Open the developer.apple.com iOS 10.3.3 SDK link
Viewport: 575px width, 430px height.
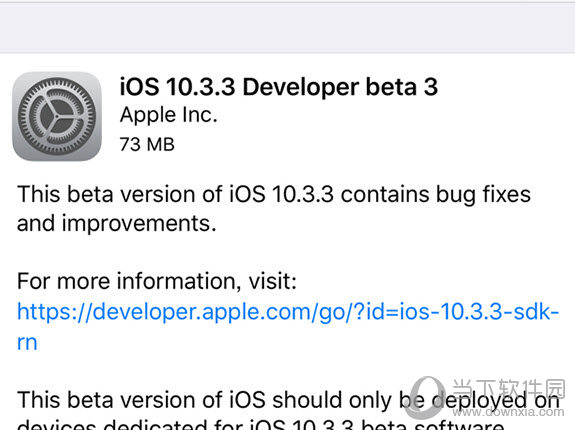click(288, 327)
